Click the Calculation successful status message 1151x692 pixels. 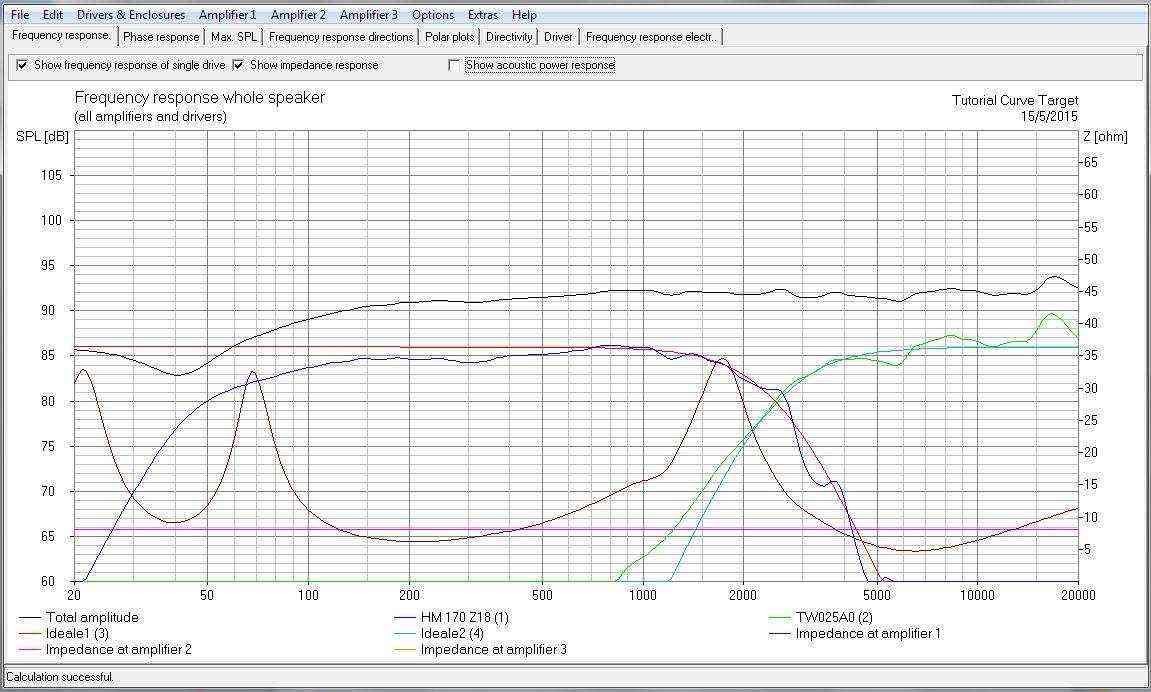60,677
